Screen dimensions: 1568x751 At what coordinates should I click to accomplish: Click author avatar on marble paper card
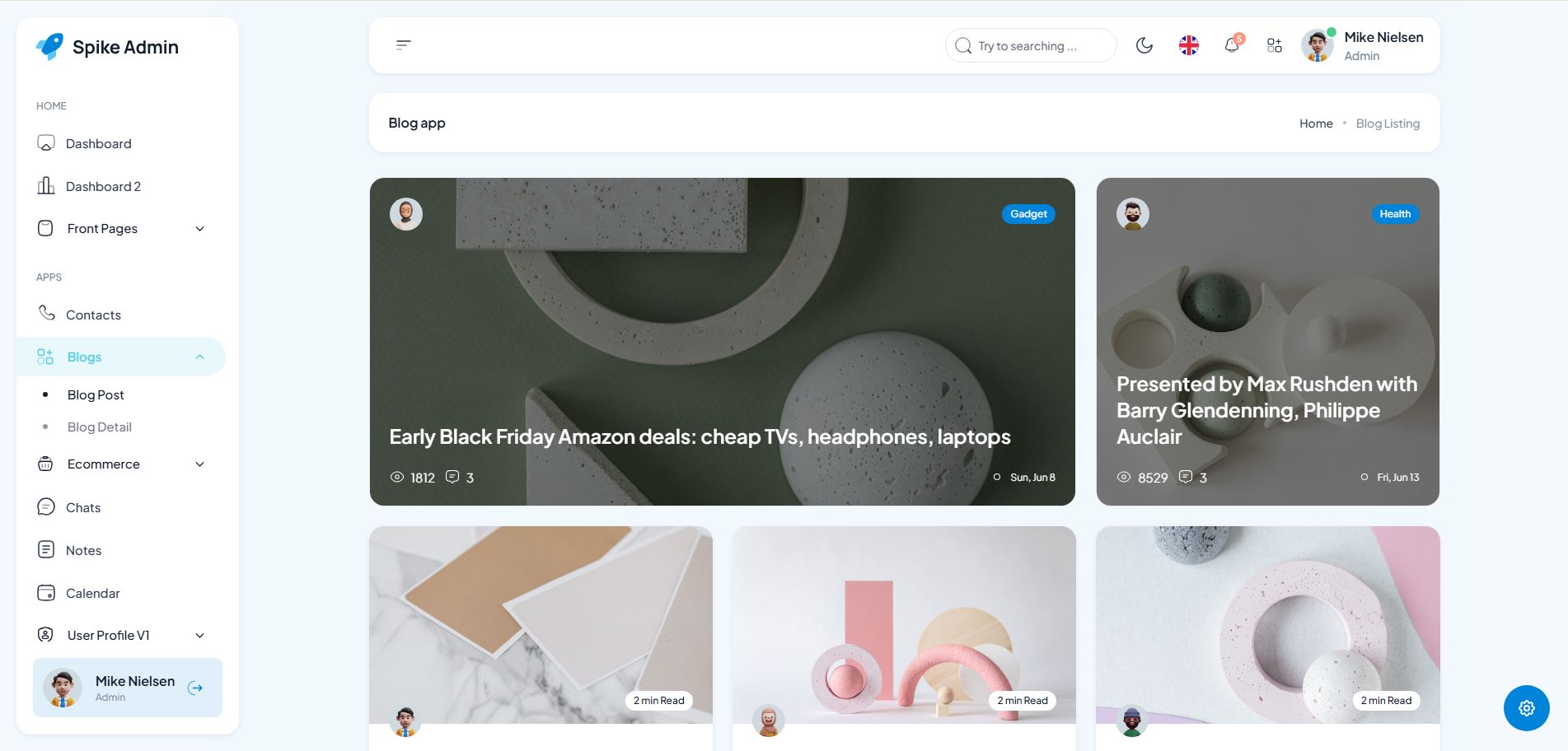point(405,721)
